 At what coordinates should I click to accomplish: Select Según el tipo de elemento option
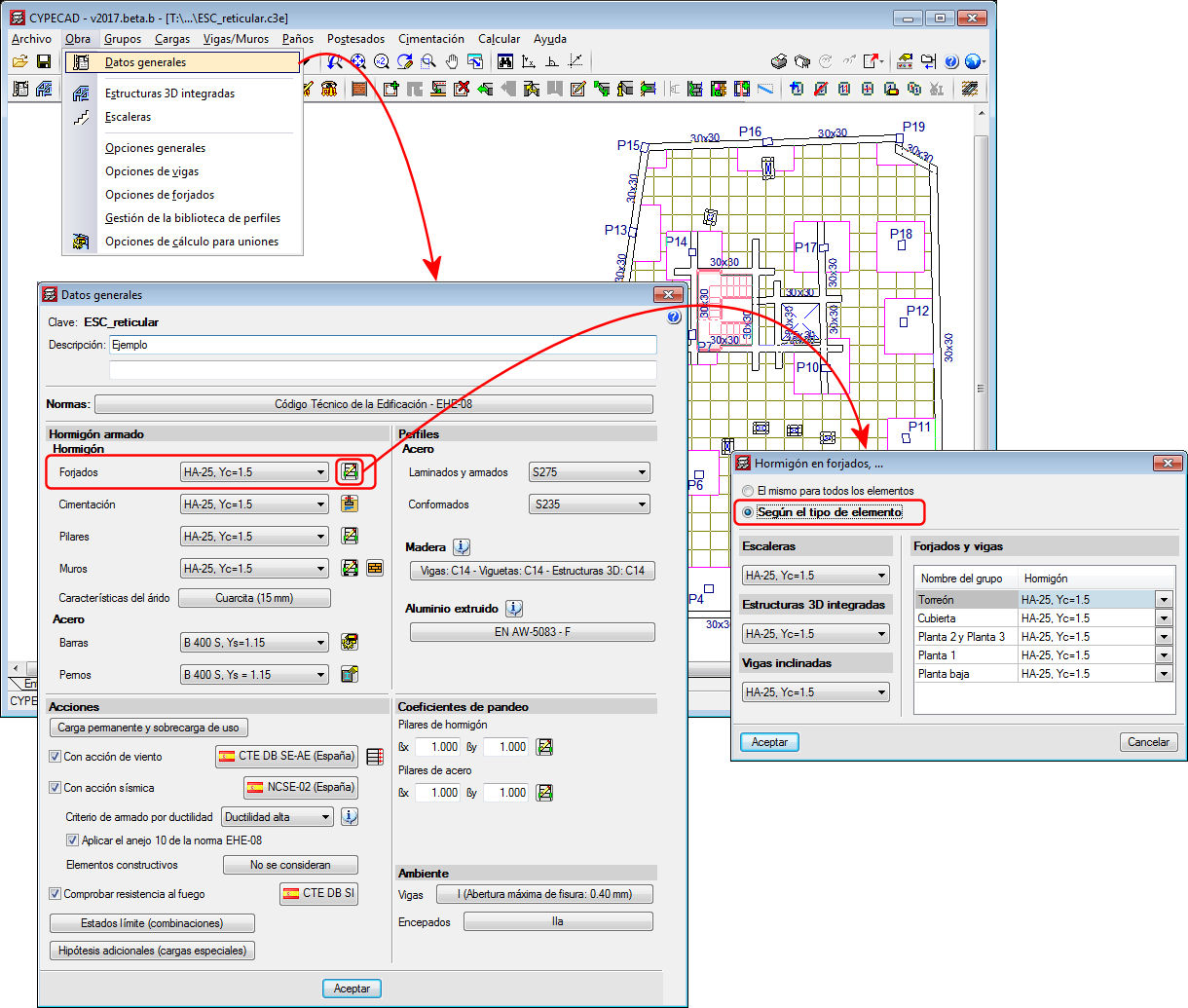point(748,512)
